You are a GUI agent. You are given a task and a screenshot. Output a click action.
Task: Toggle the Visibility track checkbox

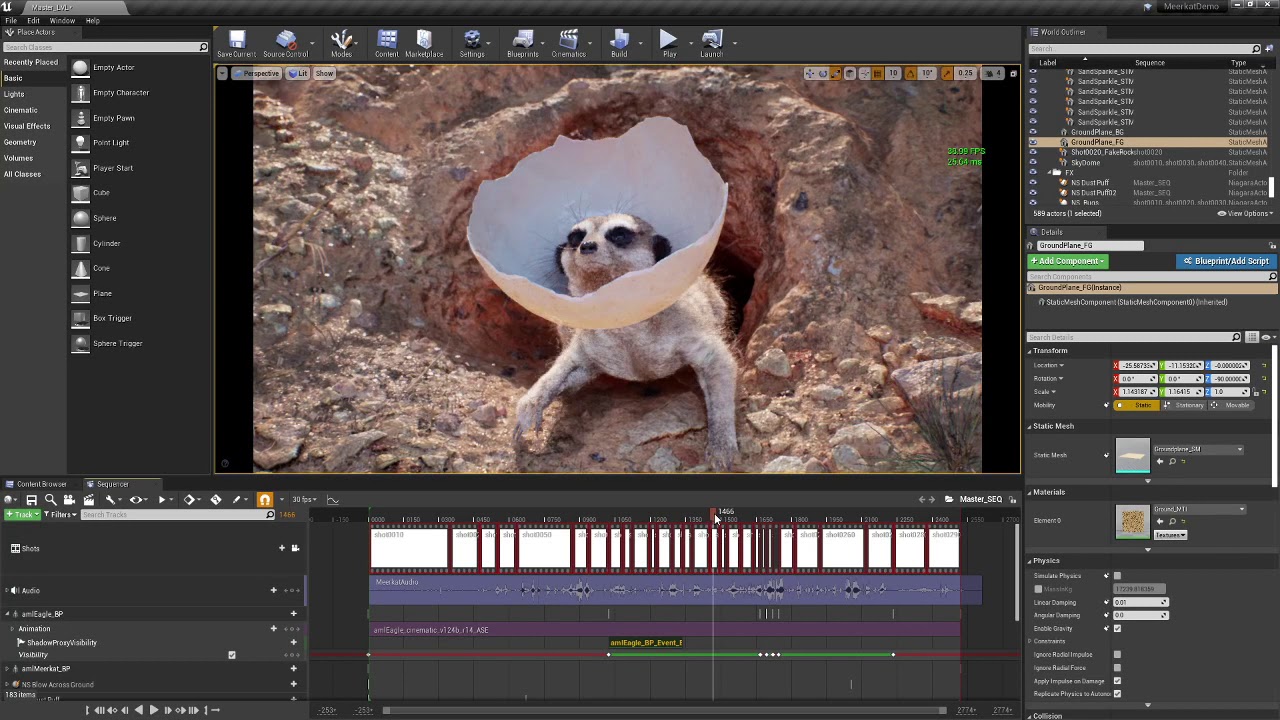tap(232, 655)
